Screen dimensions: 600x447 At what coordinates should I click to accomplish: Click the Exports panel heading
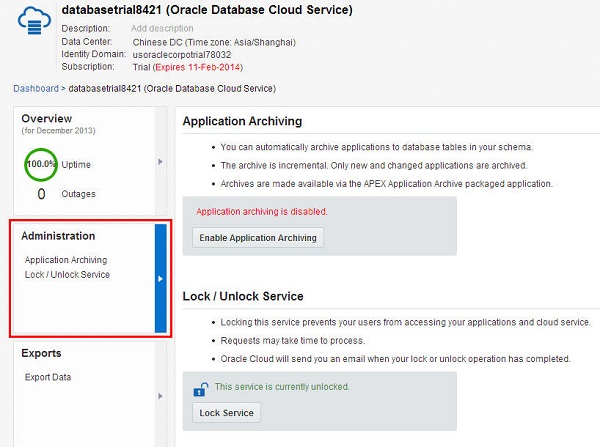click(x=42, y=353)
